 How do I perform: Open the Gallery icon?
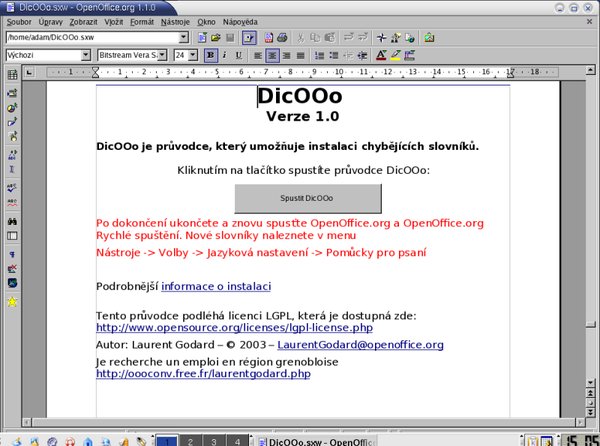[429, 37]
